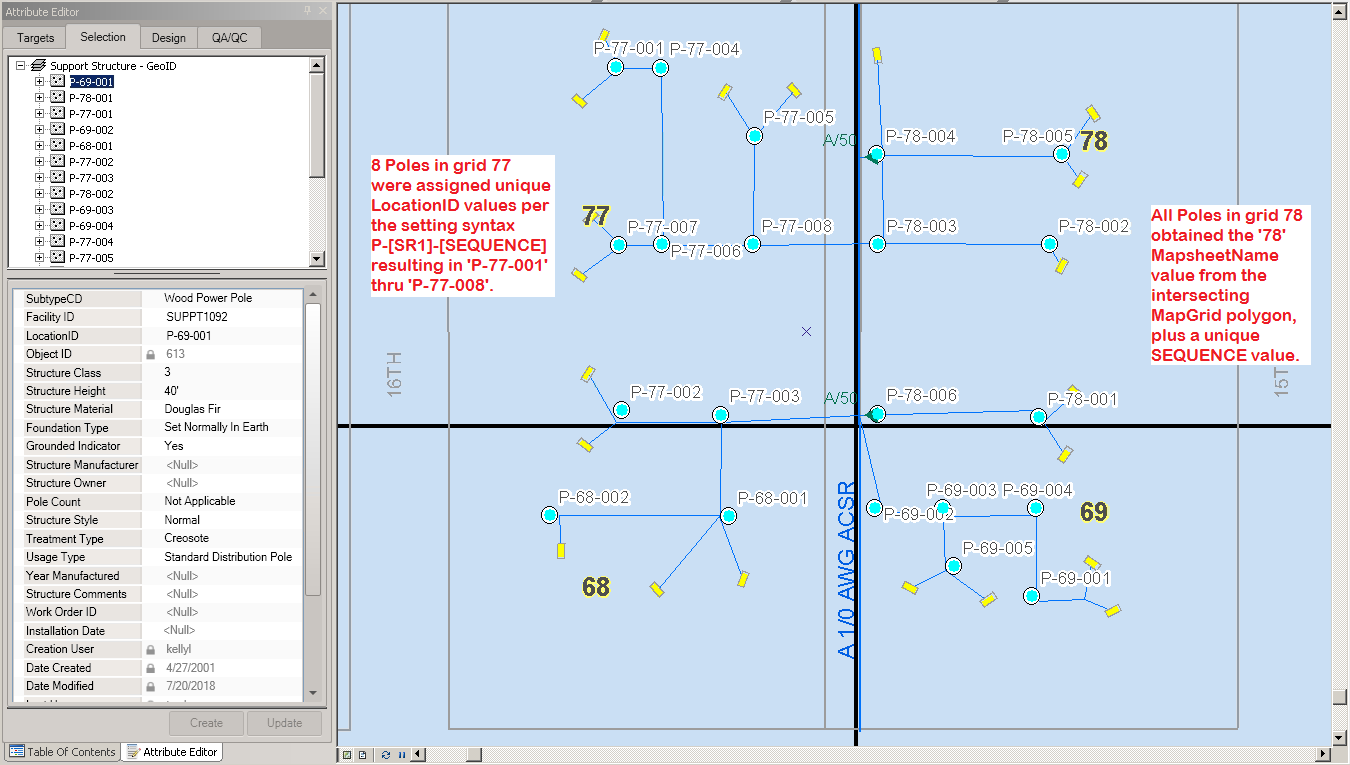The height and width of the screenshot is (765, 1350).
Task: Click the lock icon beside Object ID
Action: click(150, 353)
